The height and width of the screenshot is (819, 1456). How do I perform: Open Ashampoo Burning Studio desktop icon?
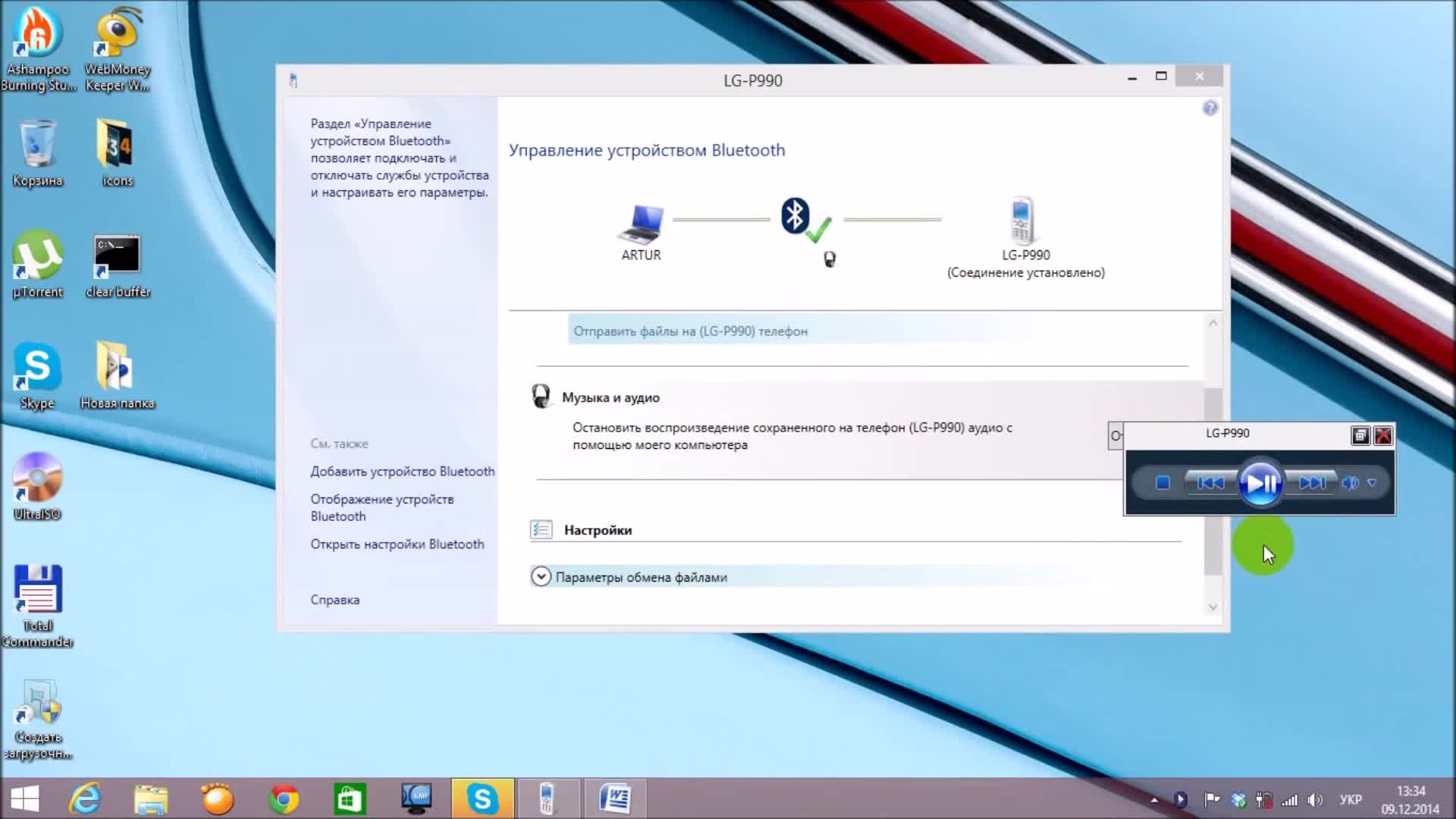pos(38,50)
